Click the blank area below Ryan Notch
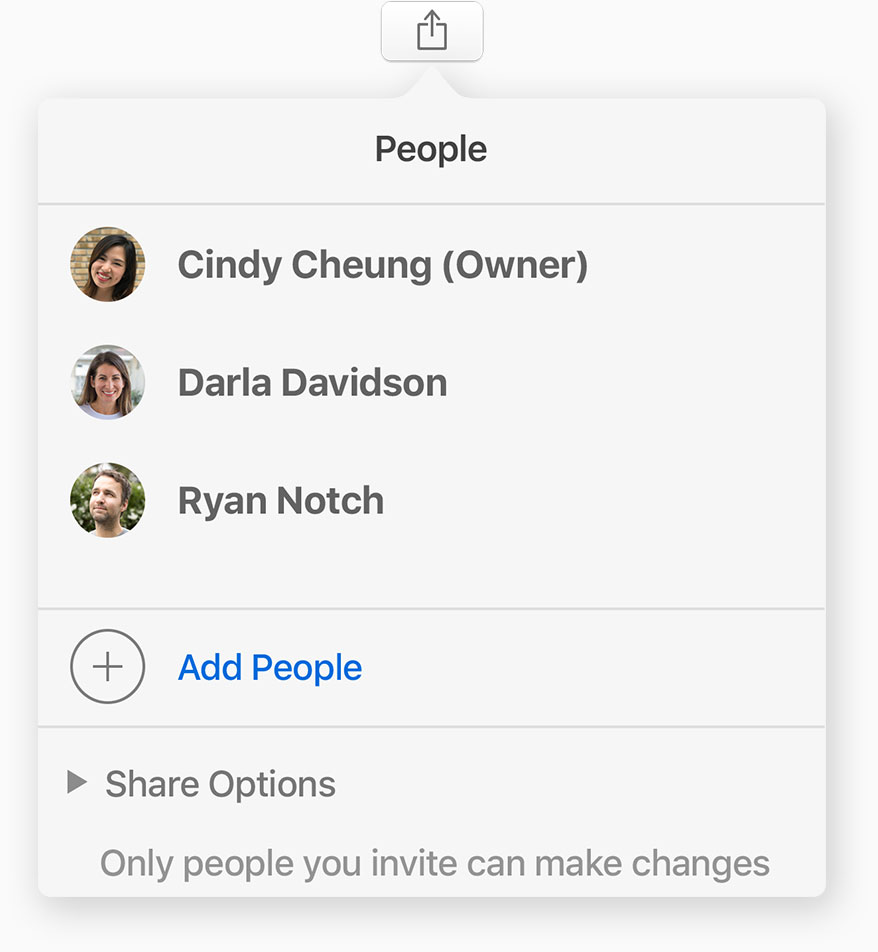Viewport: 878px width, 952px height. click(x=431, y=572)
